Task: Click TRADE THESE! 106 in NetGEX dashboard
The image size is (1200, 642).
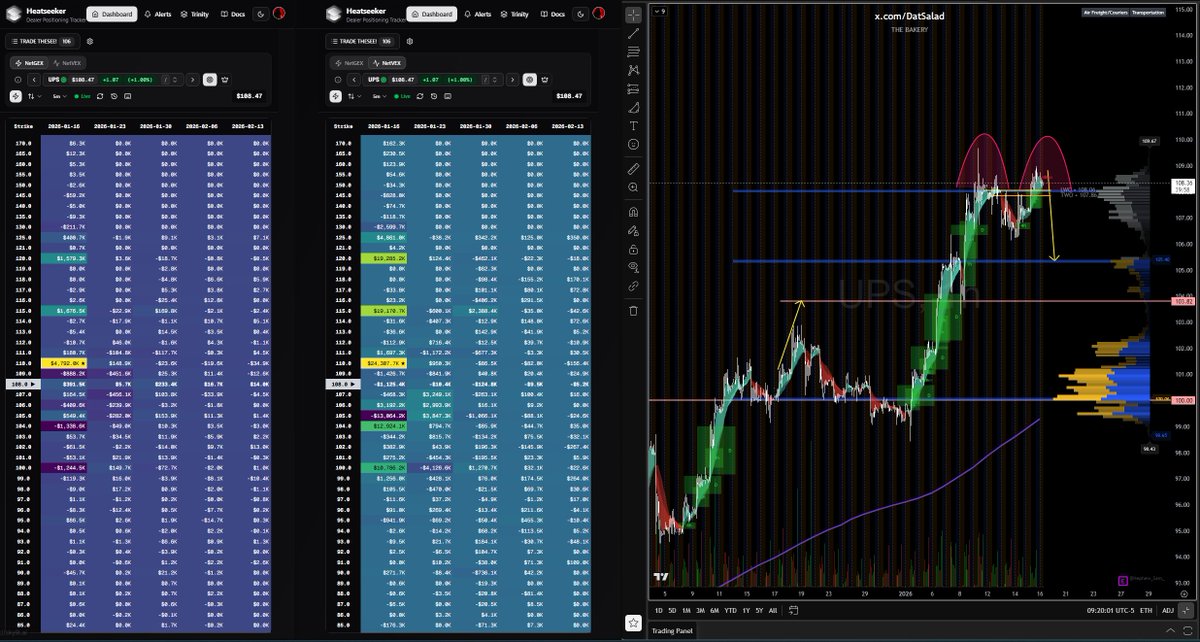Action: pyautogui.click(x=43, y=41)
